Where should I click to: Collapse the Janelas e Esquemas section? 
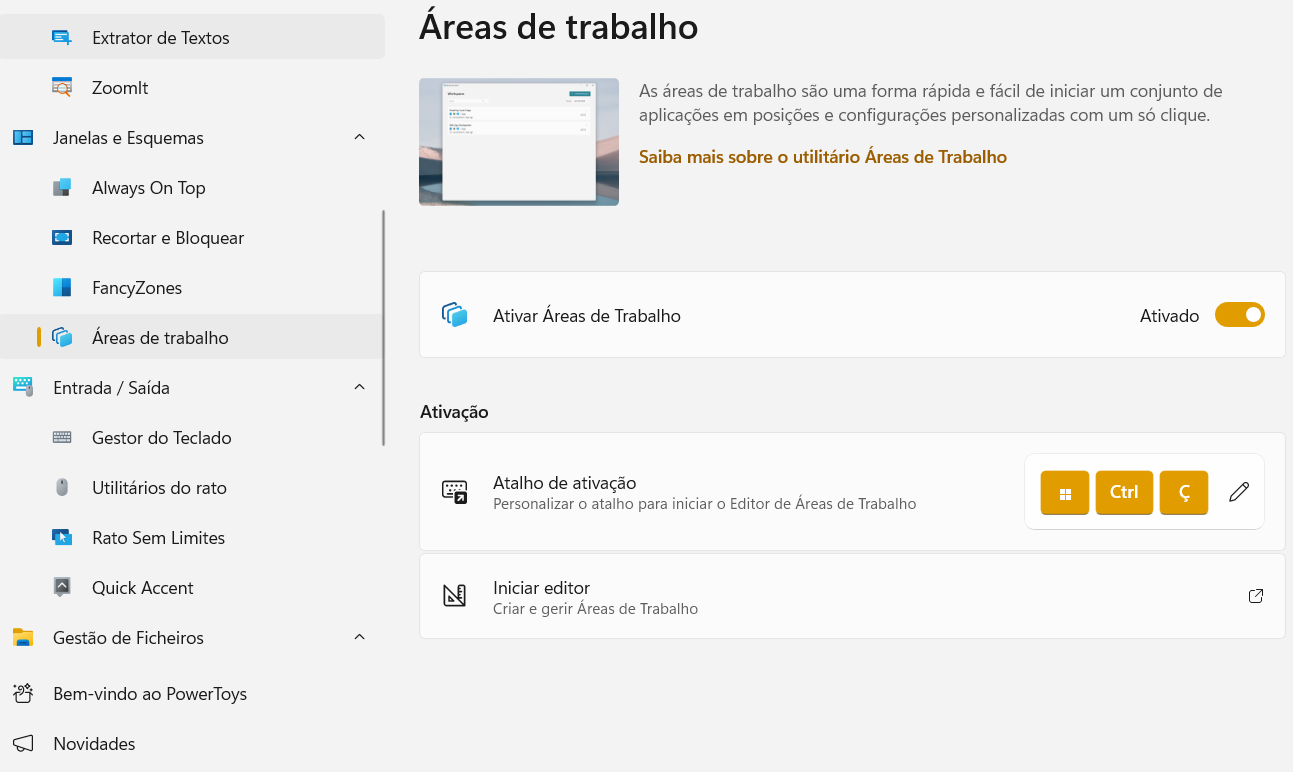pyautogui.click(x=360, y=137)
